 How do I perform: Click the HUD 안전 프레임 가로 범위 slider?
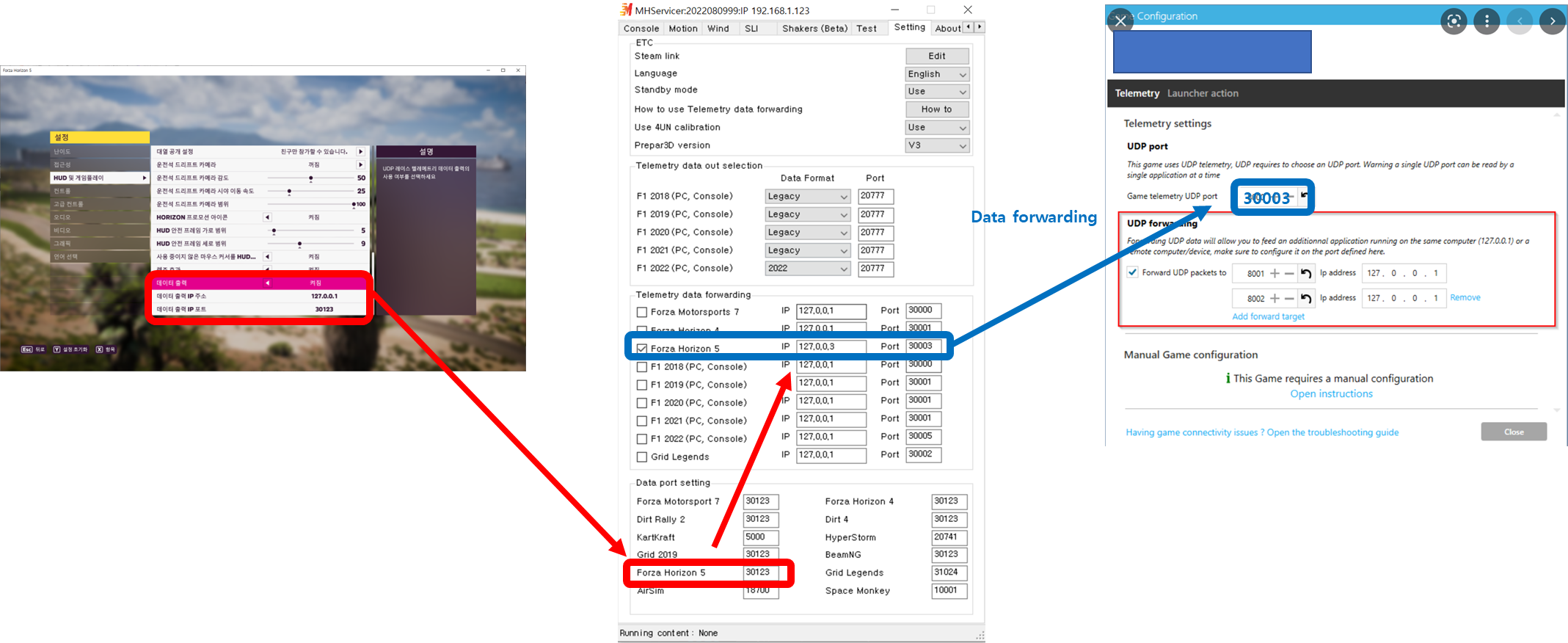point(311,230)
